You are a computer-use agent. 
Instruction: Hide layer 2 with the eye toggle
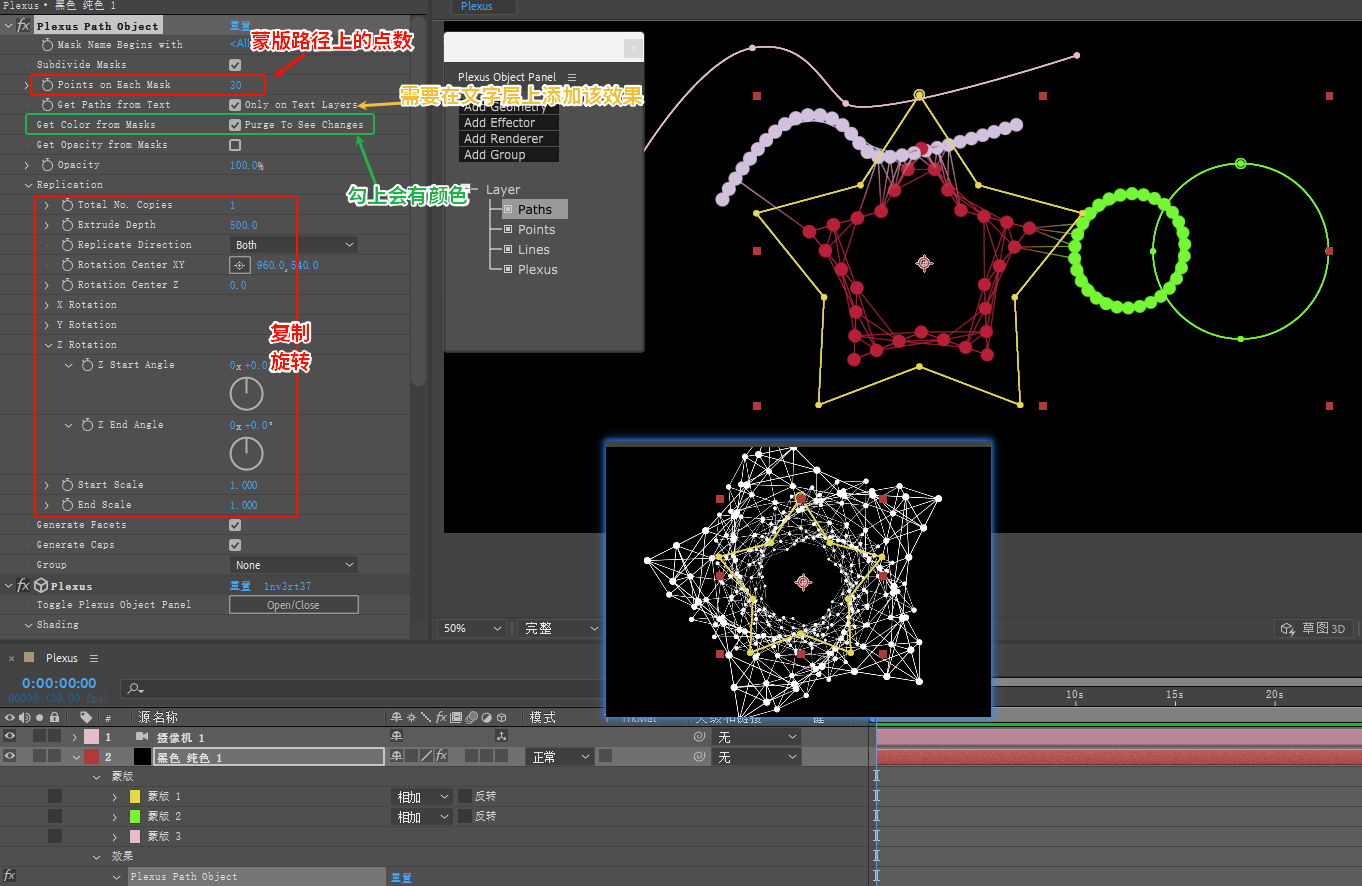[x=10, y=757]
